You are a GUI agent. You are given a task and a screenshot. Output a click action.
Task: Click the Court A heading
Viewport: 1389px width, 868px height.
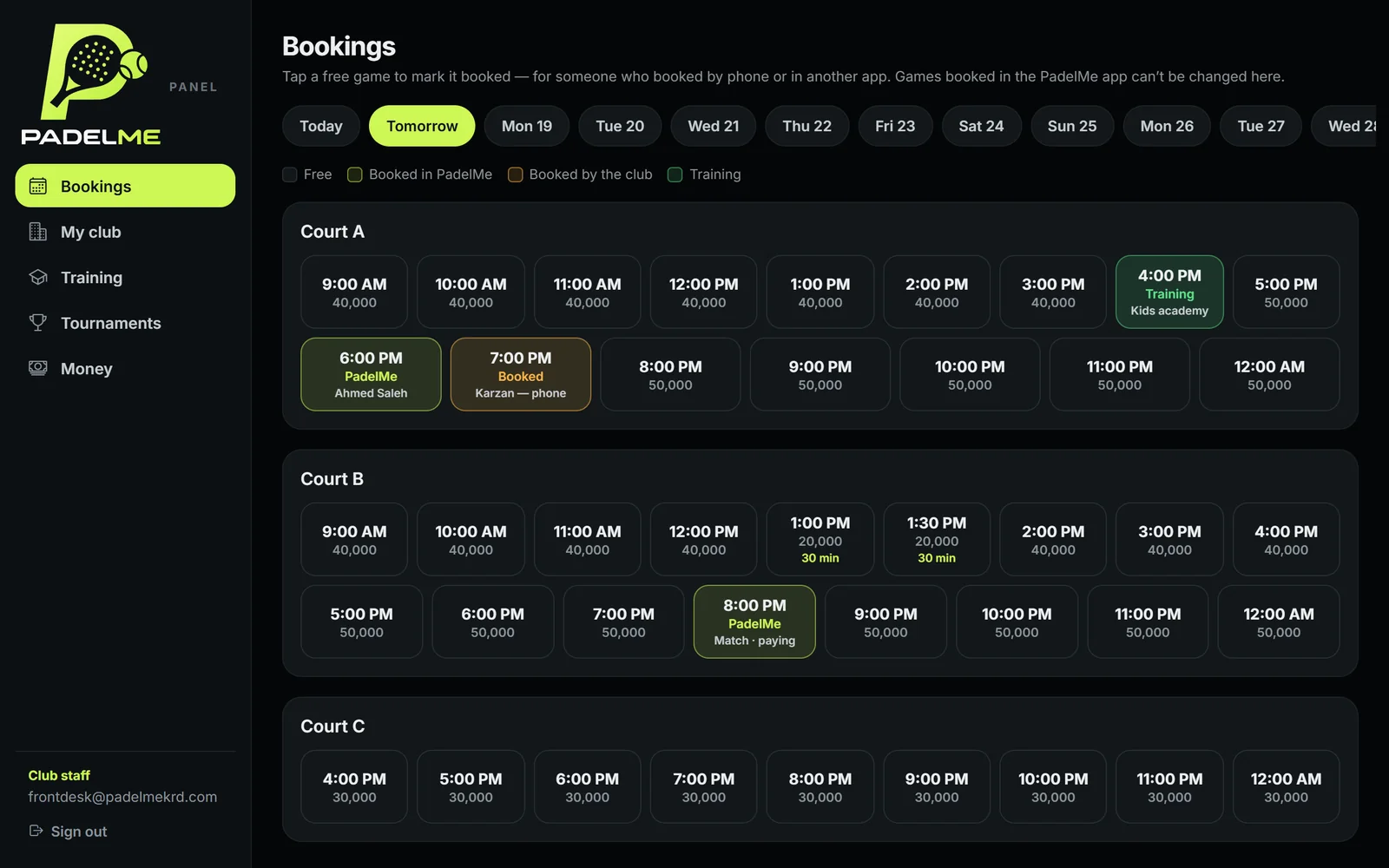point(332,232)
